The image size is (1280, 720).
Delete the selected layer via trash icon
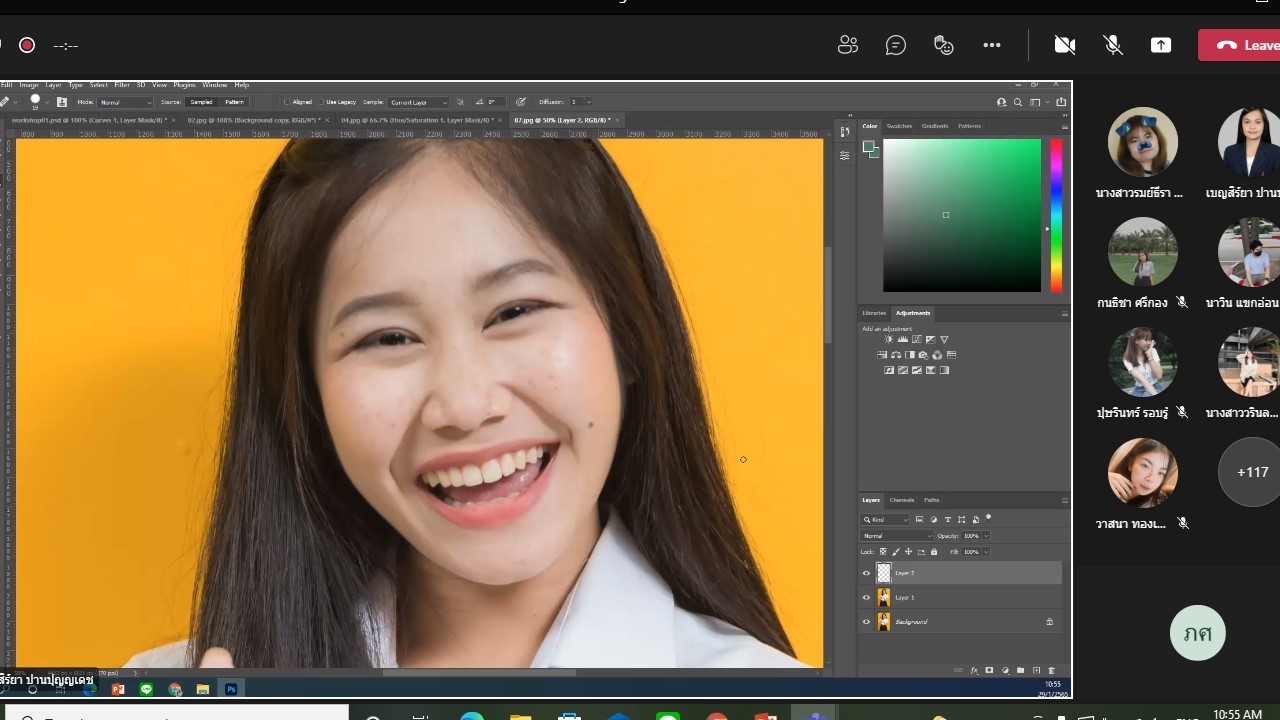click(1051, 670)
